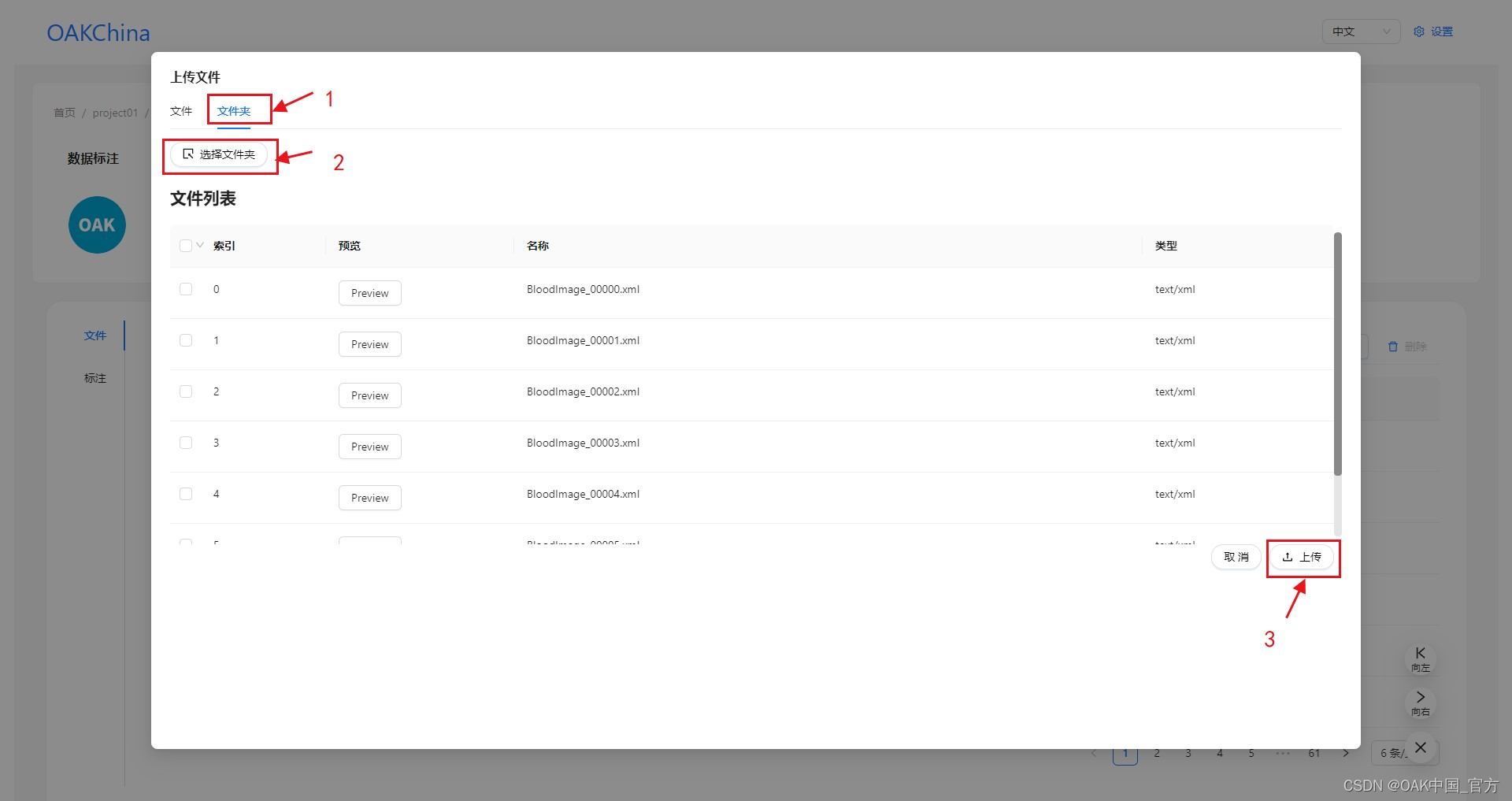Switch to the 文件夹 tab

click(234, 111)
